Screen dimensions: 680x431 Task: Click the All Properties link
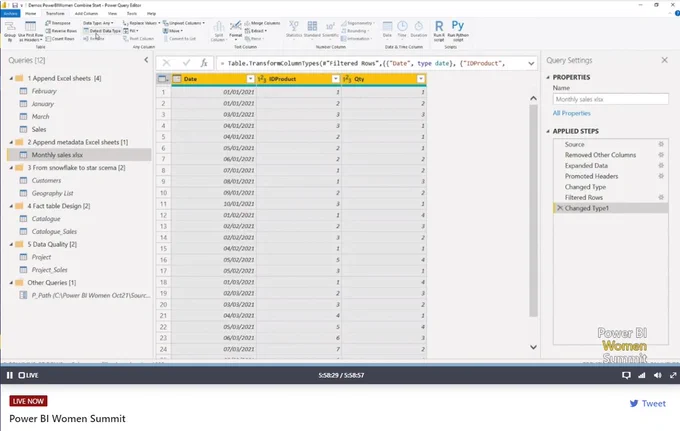[x=571, y=113]
